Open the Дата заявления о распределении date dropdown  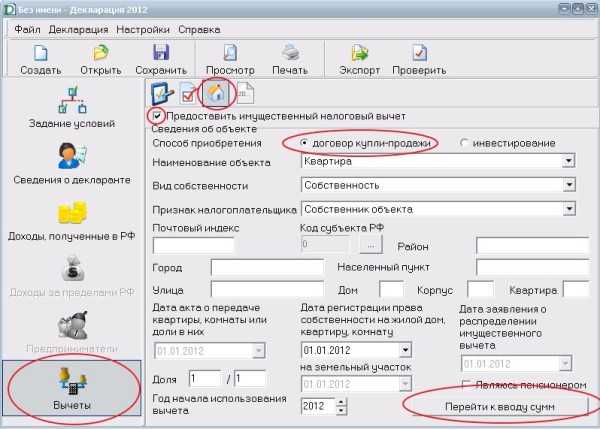tap(565, 364)
